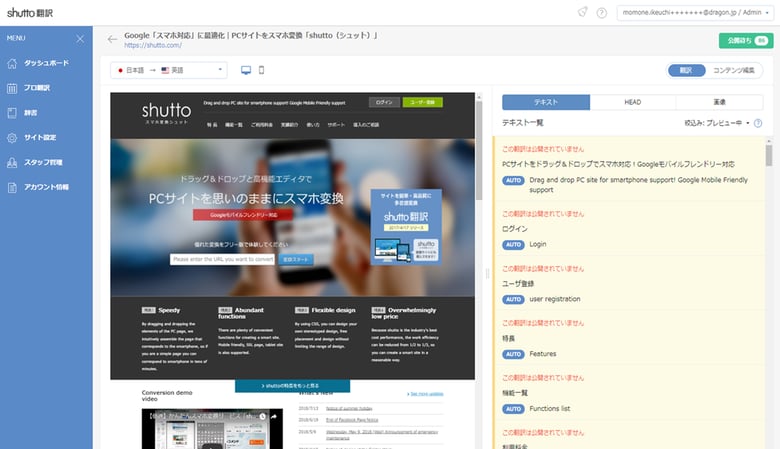Viewport: 780px width, 449px height.
Task: Click the ログイン source text in list
Action: coord(515,229)
